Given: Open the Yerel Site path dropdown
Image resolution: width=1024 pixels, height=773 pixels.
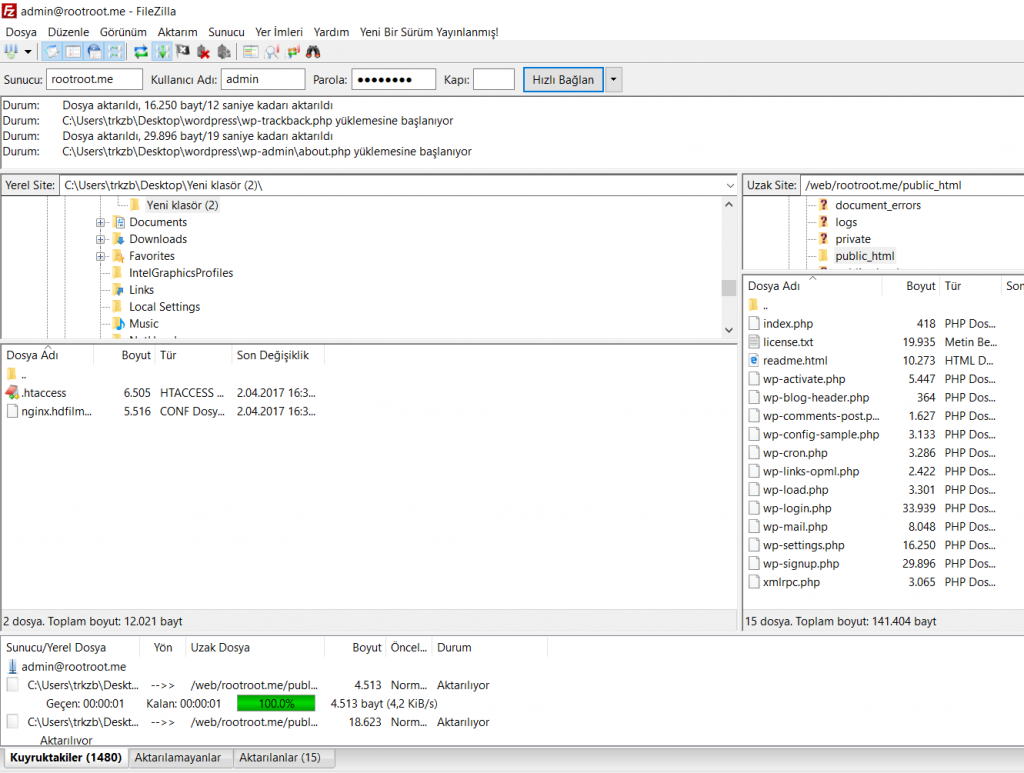Looking at the screenshot, I should [x=729, y=185].
